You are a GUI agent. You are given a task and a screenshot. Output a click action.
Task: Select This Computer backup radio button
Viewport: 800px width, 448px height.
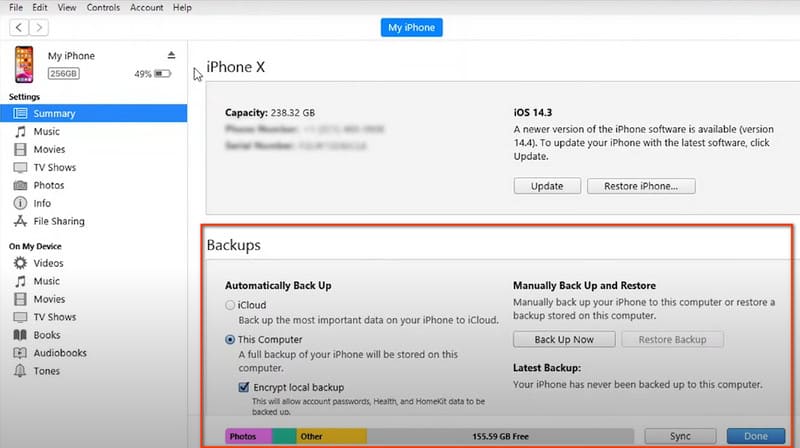(x=231, y=340)
